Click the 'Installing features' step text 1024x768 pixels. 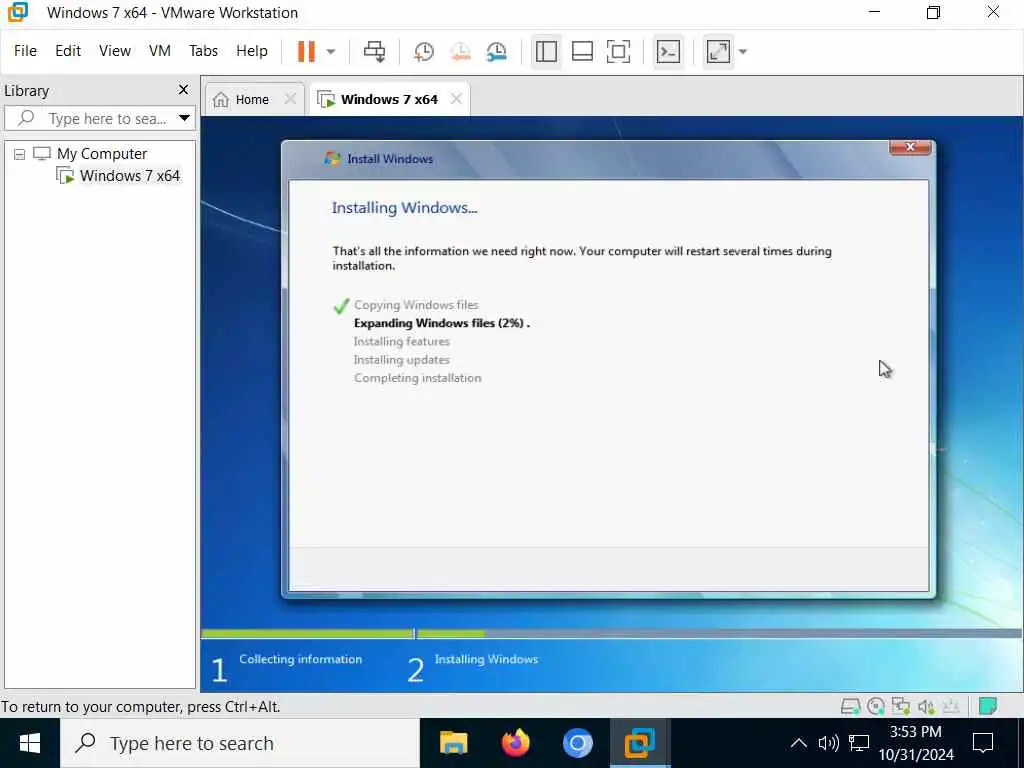coord(402,342)
